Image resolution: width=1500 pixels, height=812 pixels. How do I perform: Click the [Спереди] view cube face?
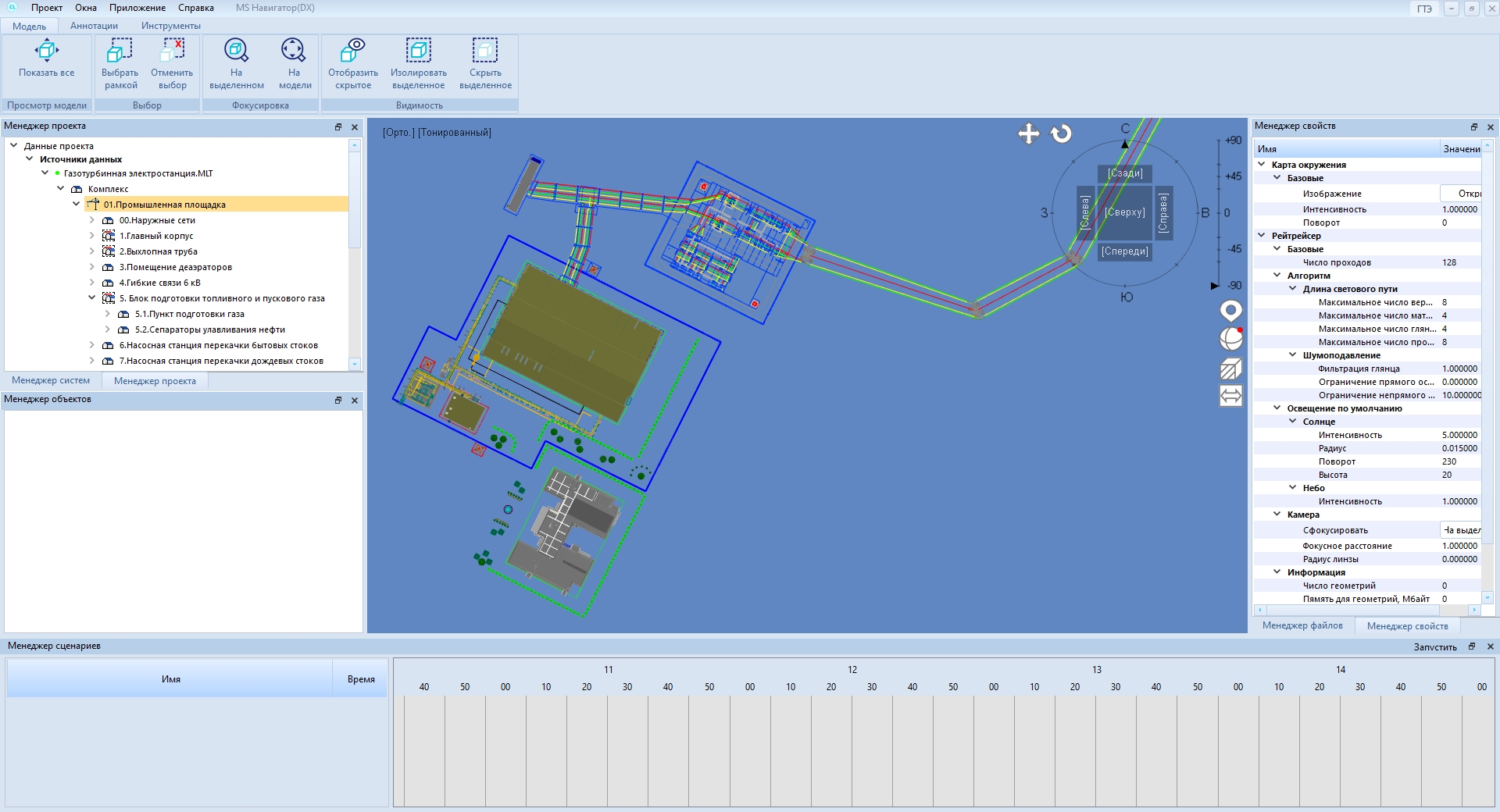(x=1125, y=251)
